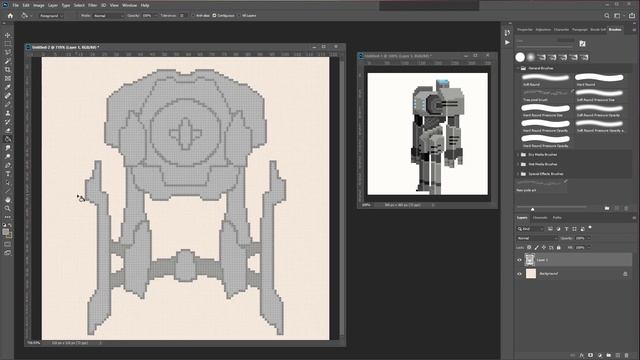This screenshot has height=360, width=640.
Task: Open the Mode Normal dropdown in options bar
Action: coord(108,16)
